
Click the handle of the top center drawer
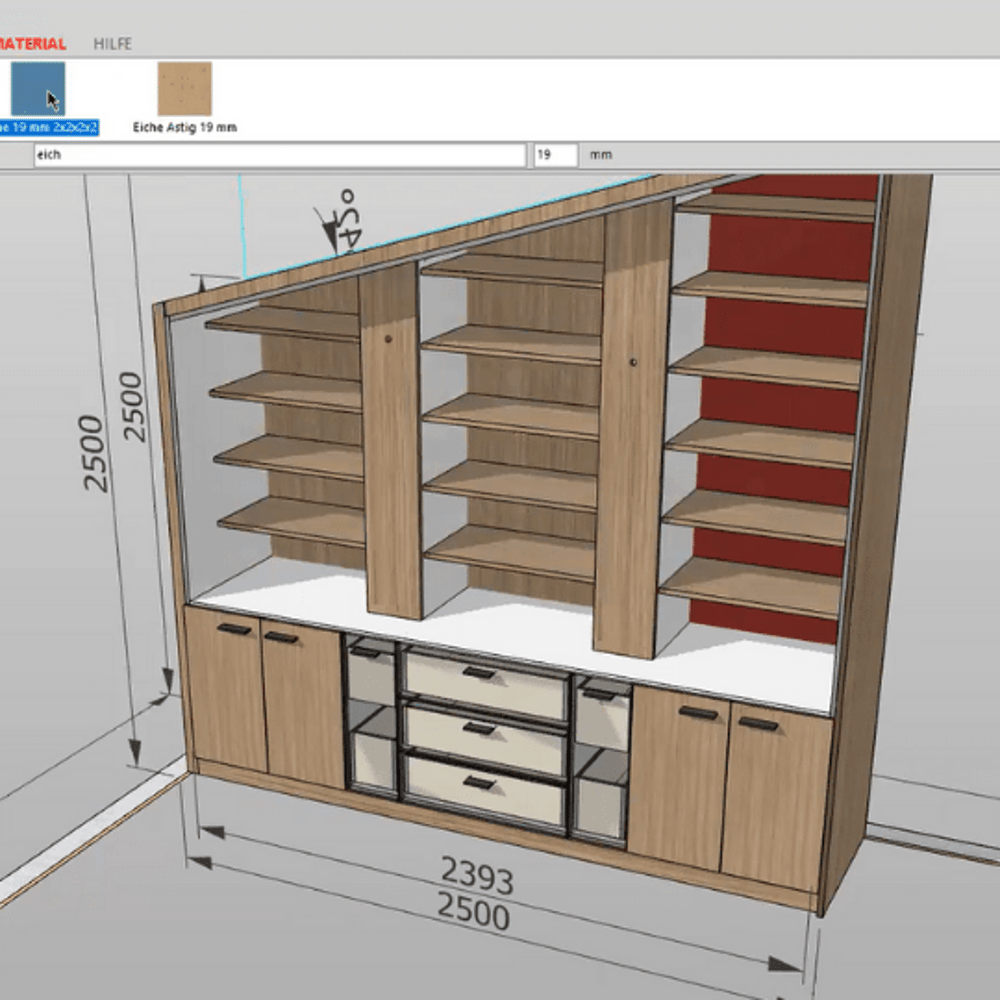tap(478, 672)
